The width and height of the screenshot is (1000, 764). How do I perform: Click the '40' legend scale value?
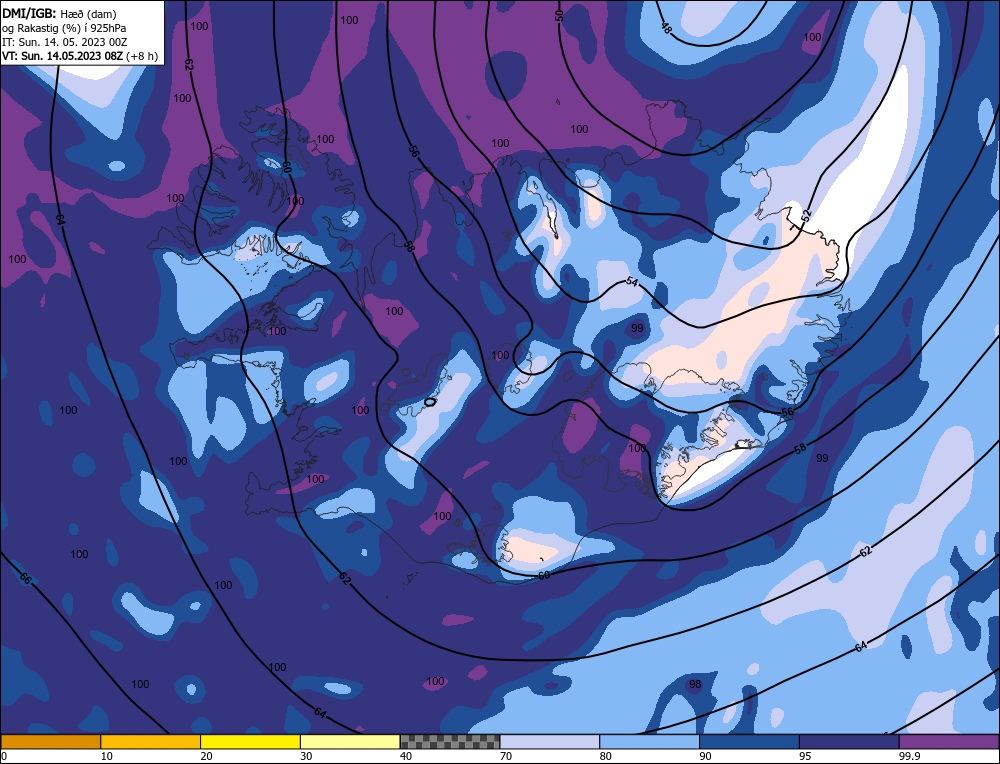406,756
